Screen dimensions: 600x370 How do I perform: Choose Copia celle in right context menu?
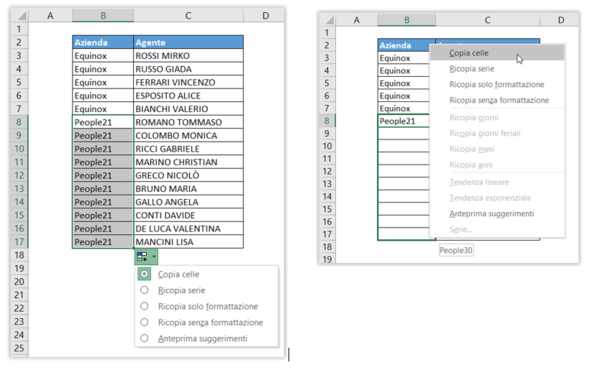pyautogui.click(x=497, y=53)
